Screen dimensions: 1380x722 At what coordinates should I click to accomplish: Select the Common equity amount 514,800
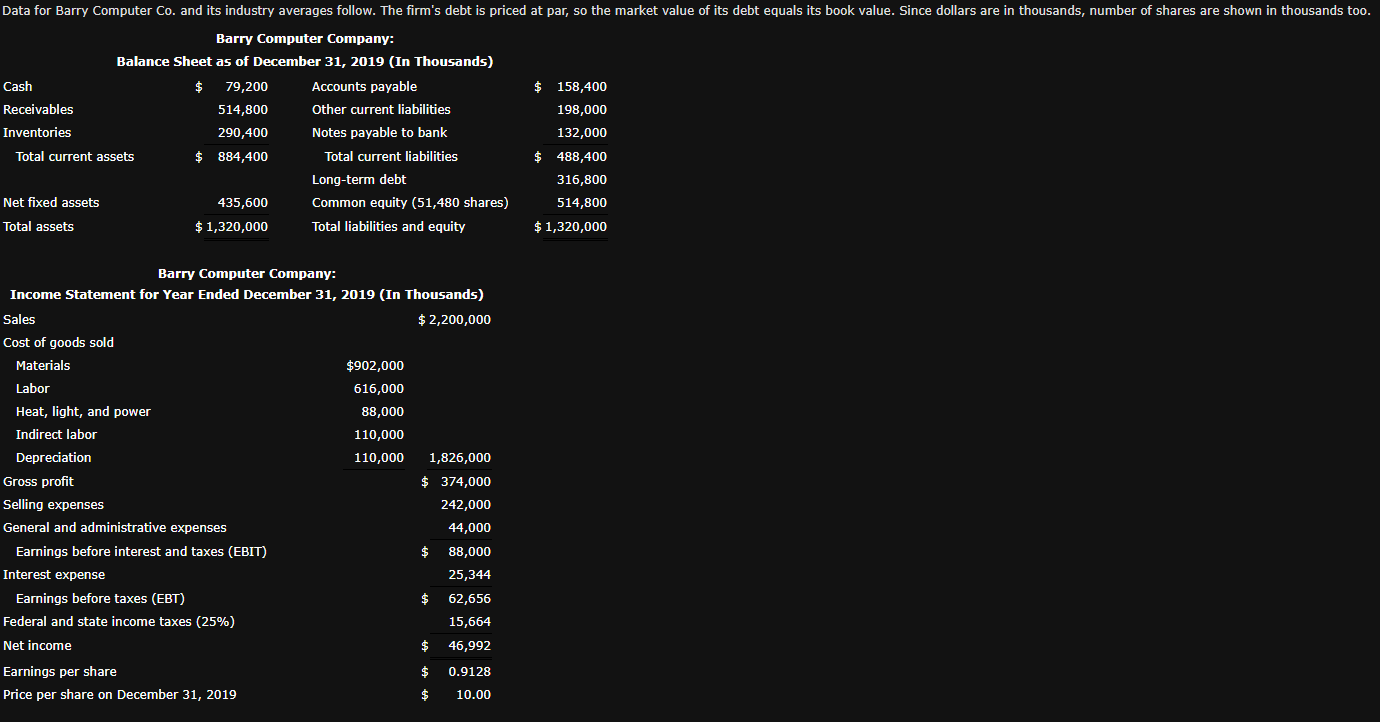pyautogui.click(x=582, y=203)
